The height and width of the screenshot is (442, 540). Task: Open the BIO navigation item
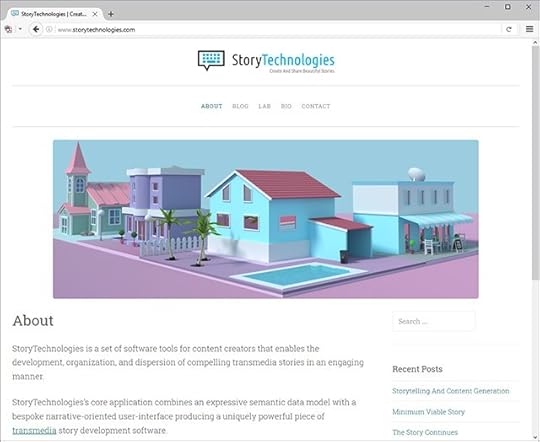point(286,106)
